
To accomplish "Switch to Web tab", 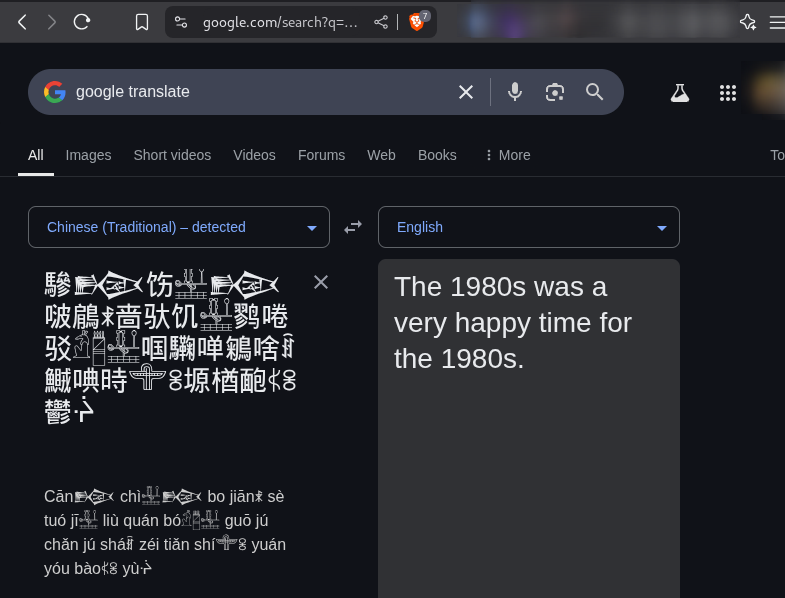I will [x=381, y=155].
